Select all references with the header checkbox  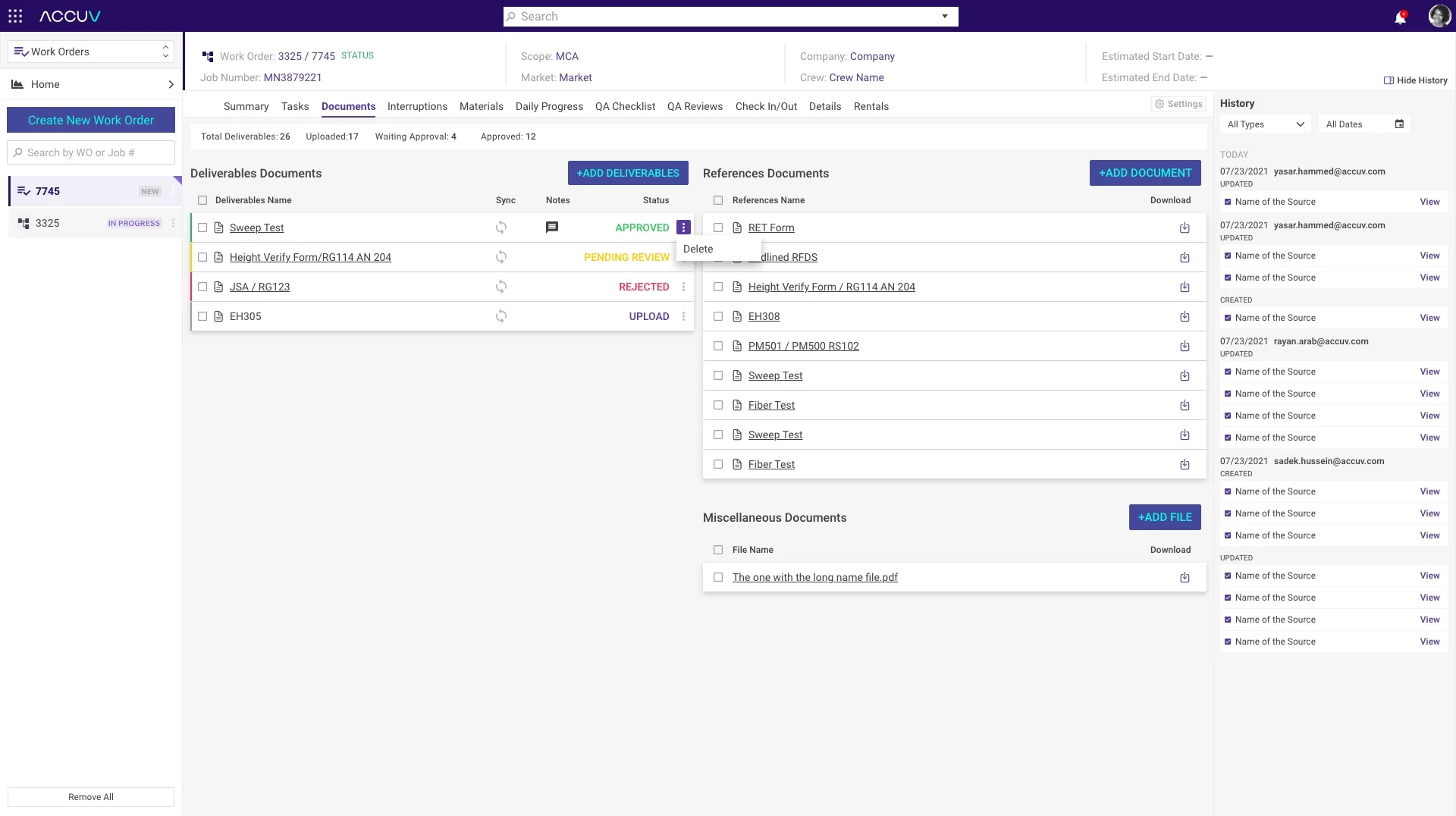tap(718, 200)
